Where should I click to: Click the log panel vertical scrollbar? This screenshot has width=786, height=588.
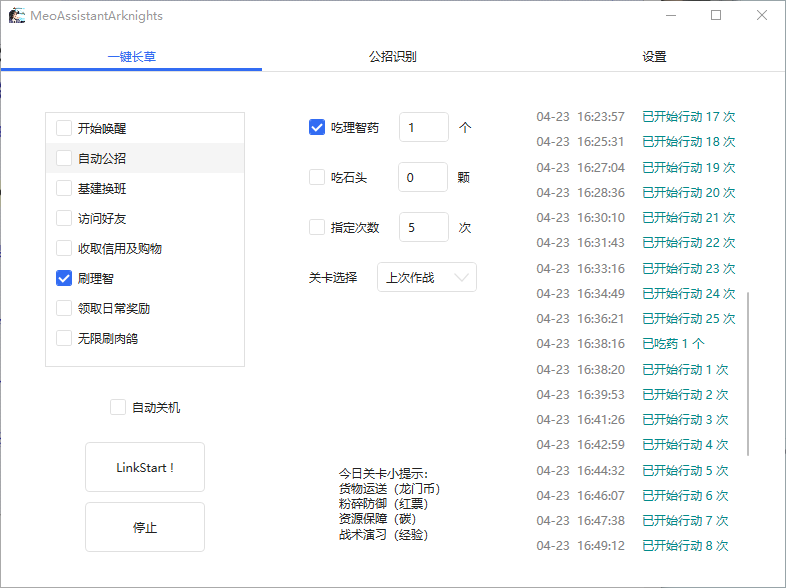pyautogui.click(x=748, y=373)
